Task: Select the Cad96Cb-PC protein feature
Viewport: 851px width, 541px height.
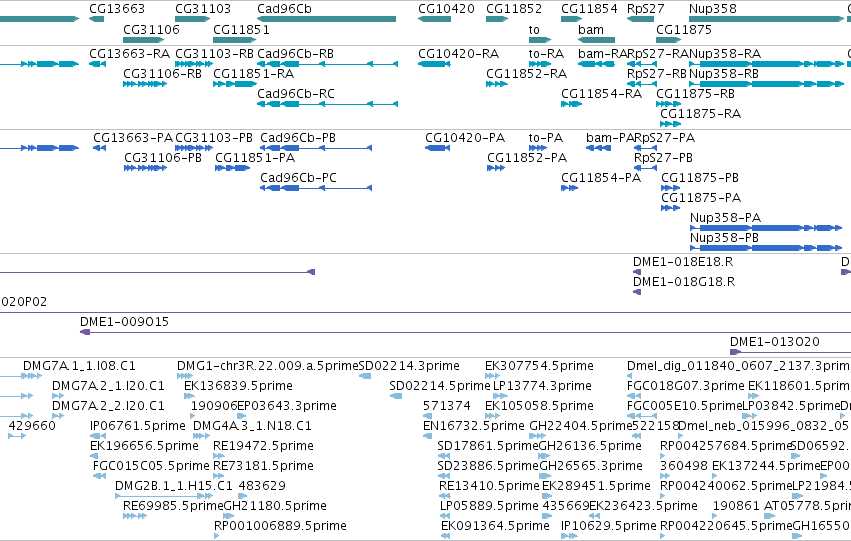Action: pos(316,188)
